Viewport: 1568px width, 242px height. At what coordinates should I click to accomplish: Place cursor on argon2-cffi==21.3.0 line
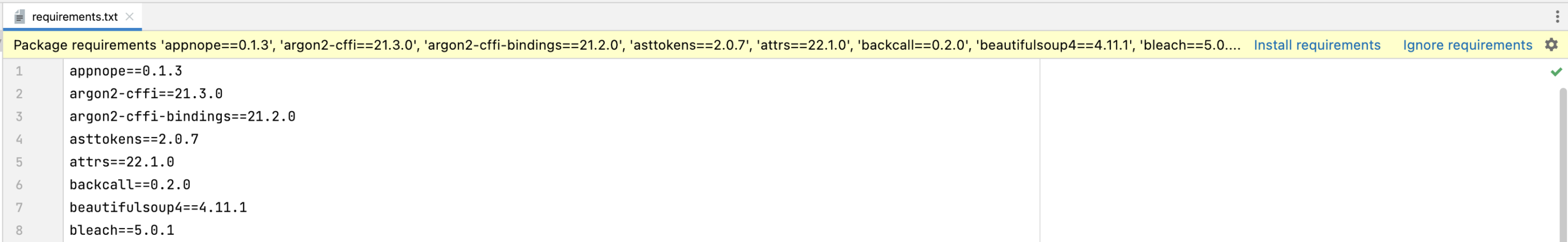tap(146, 94)
